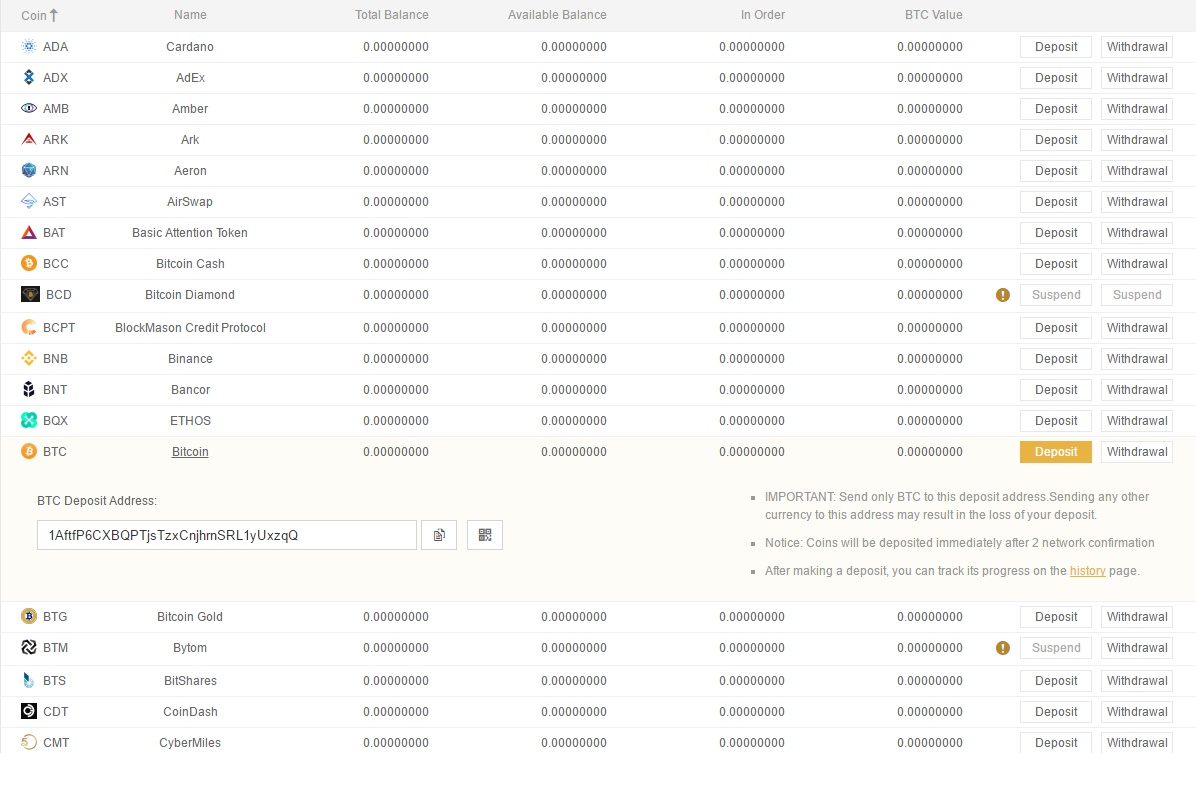Click Deposit for BitShares BTS
1196x805 pixels.
tap(1056, 681)
